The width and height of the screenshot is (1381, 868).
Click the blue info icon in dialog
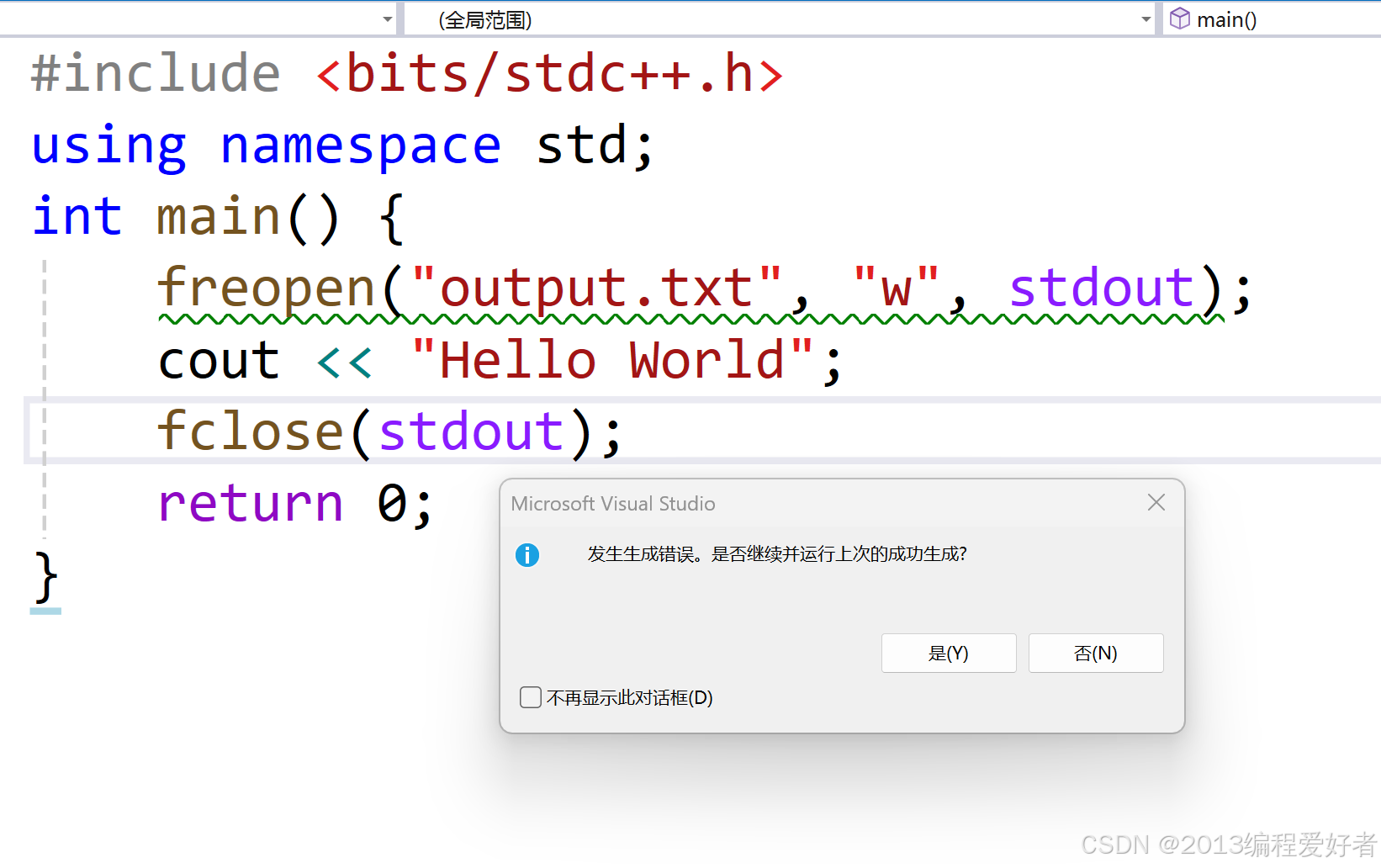click(x=527, y=555)
